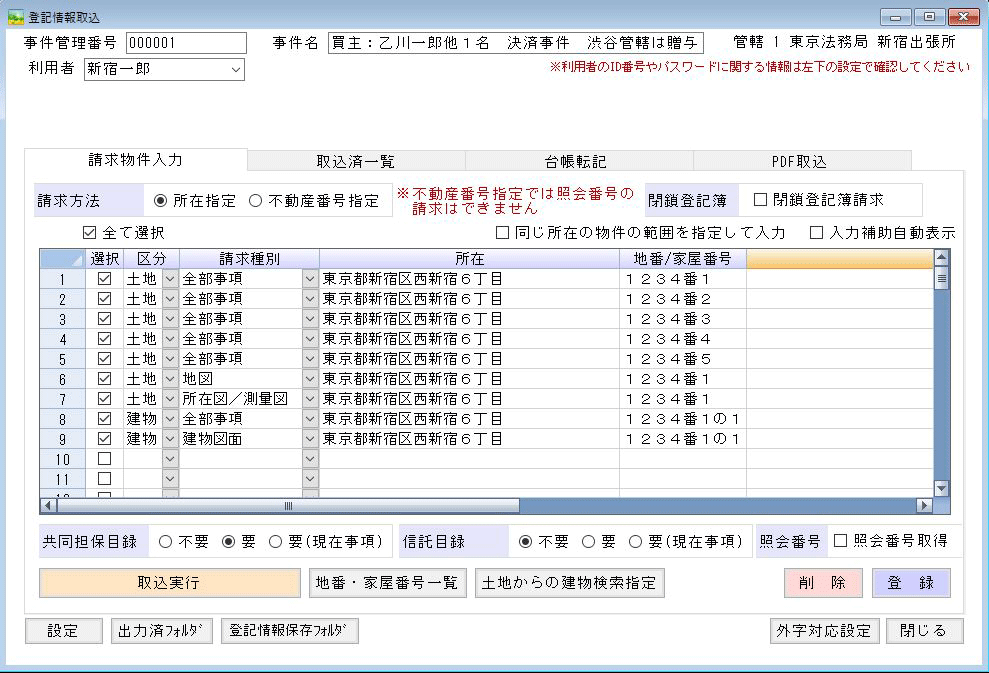The width and height of the screenshot is (989, 673).
Task: Open the 外字対応設定 button
Action: point(823,631)
